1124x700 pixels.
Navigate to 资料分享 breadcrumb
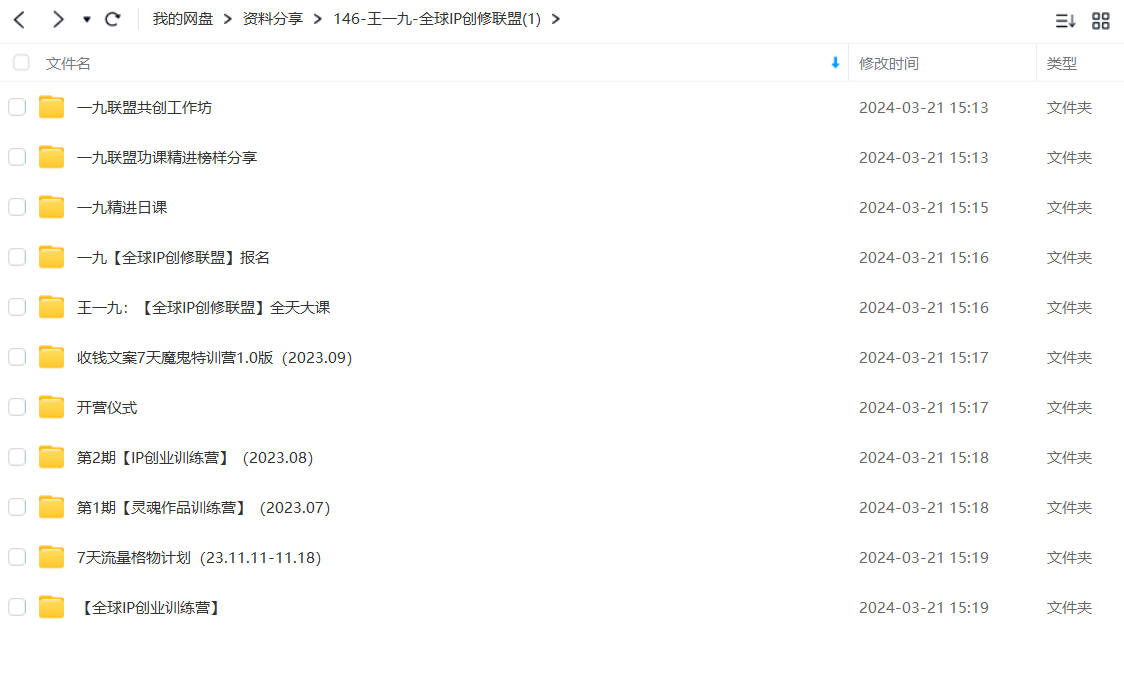(272, 19)
